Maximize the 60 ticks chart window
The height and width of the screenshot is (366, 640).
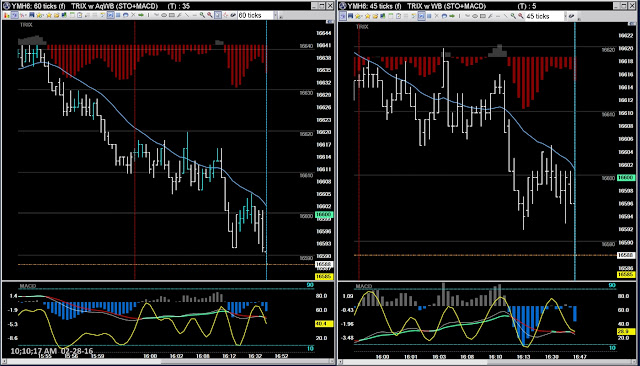322,6
